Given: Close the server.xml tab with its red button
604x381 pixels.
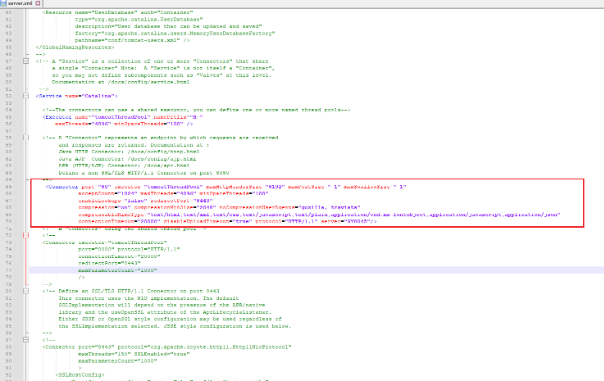Looking at the screenshot, I should click(38, 3).
